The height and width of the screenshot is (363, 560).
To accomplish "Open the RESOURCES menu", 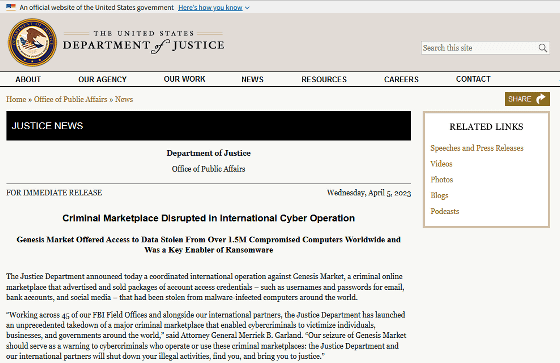I will click(324, 79).
